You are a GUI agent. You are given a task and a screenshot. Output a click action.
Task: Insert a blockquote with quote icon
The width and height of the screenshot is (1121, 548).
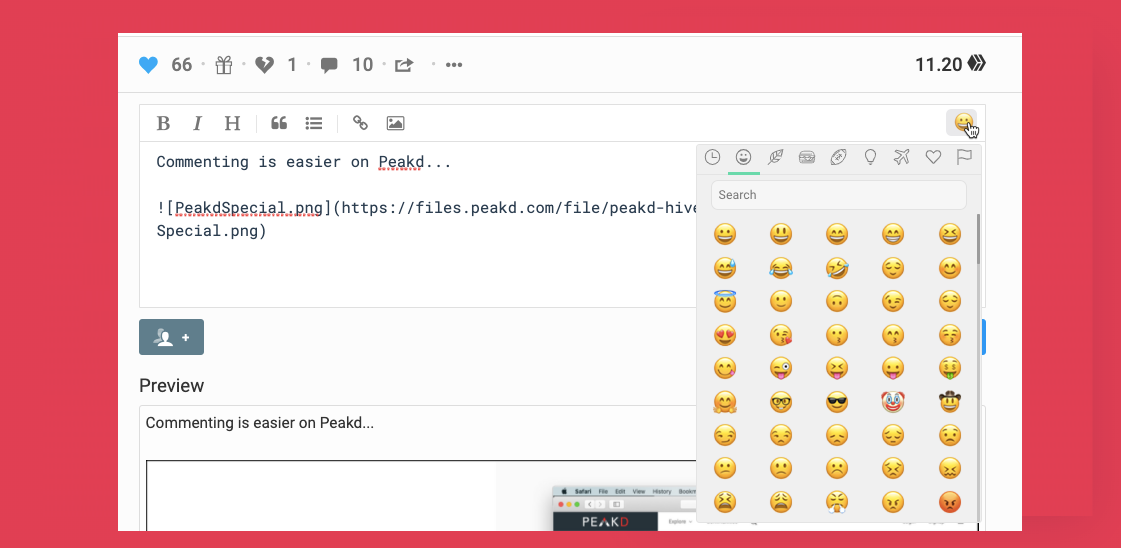click(x=279, y=124)
